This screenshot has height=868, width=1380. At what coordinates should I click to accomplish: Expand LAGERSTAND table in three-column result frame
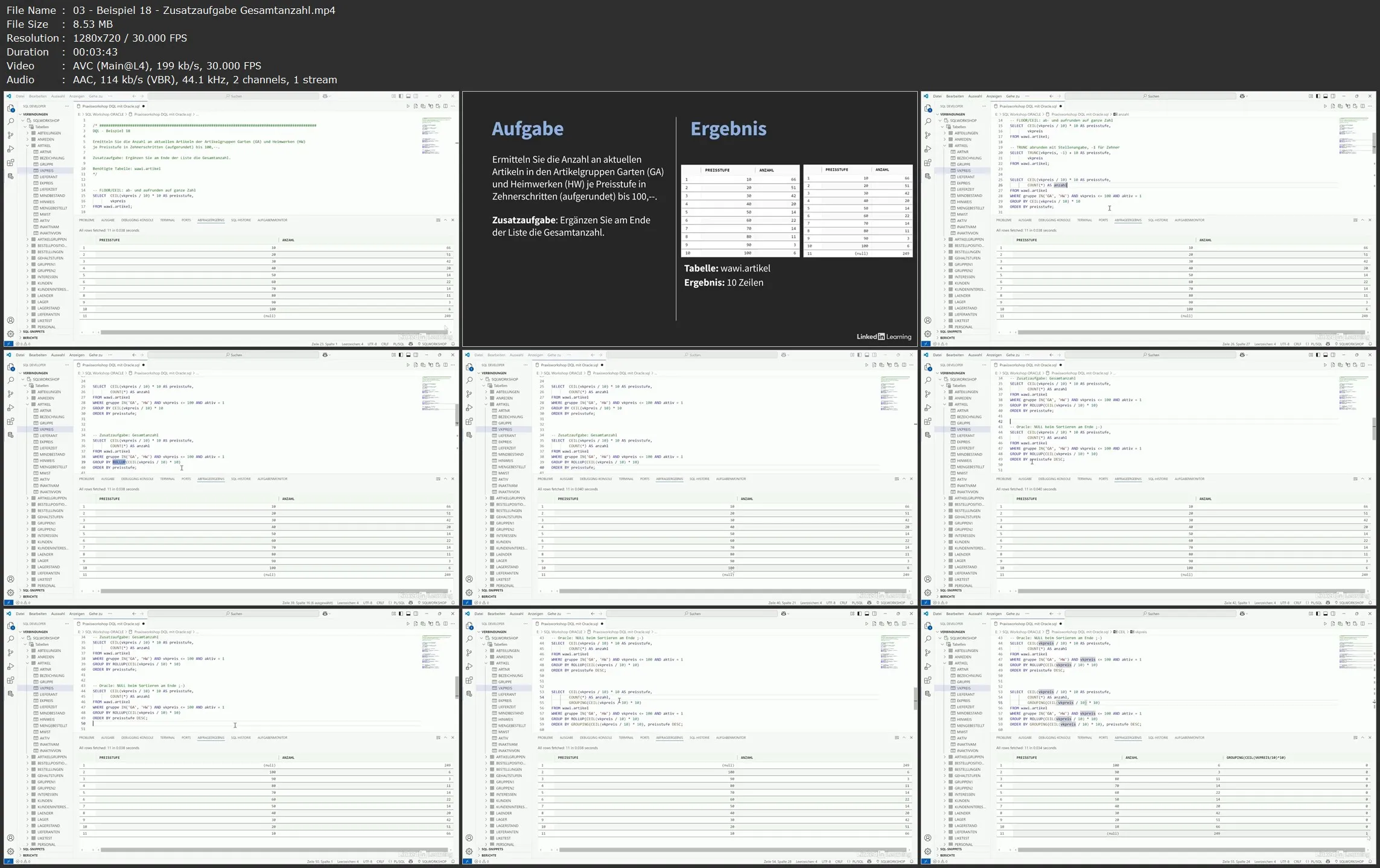click(945, 826)
